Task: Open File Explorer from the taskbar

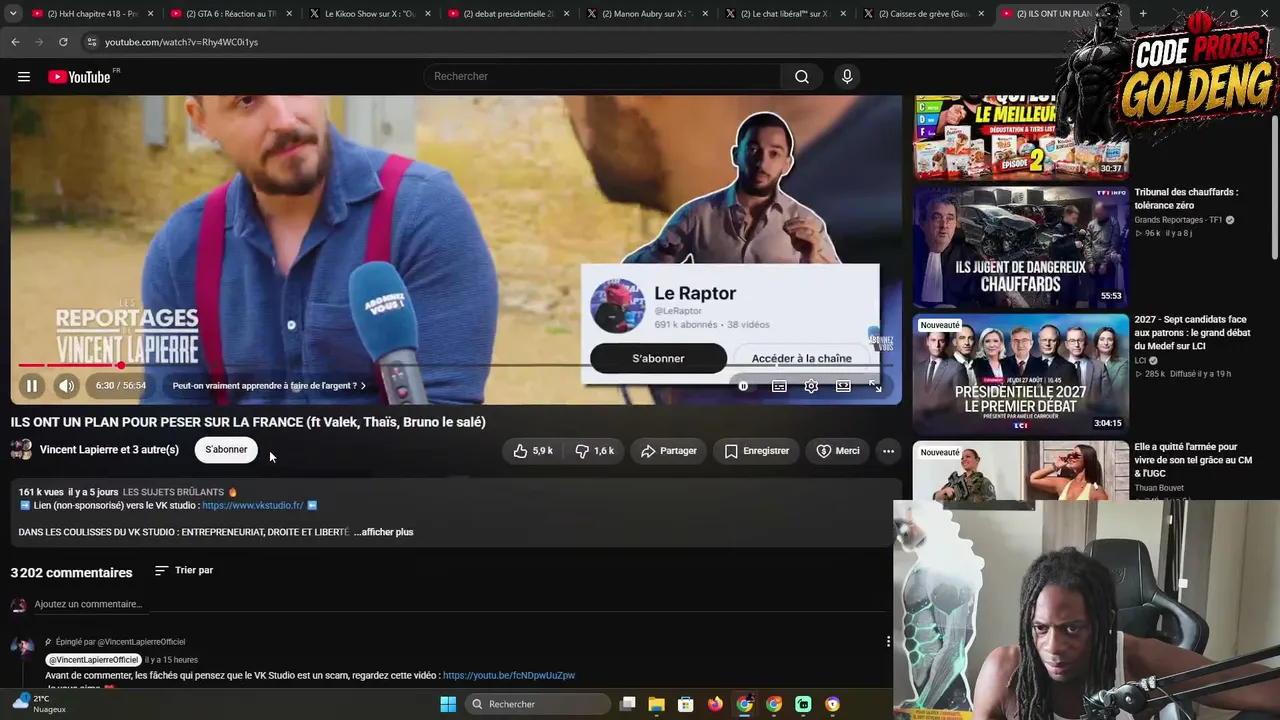Action: click(x=656, y=704)
